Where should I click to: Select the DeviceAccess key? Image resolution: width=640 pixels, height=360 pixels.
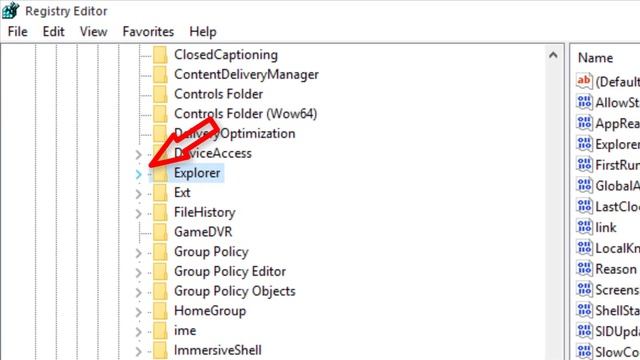coord(213,153)
